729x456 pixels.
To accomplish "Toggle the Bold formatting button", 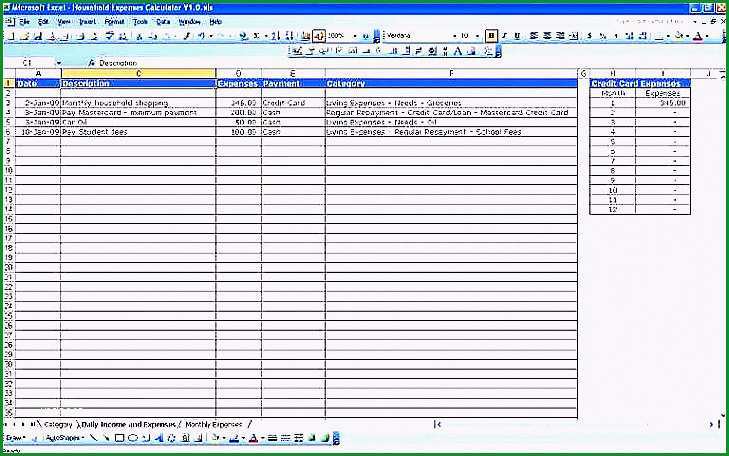I will click(491, 36).
